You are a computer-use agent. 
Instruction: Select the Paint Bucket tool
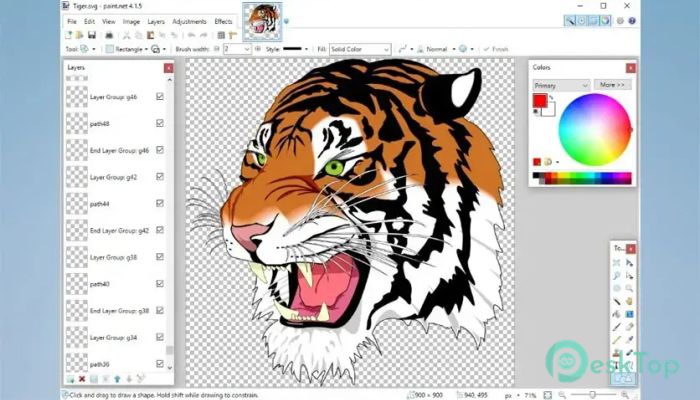coord(616,314)
